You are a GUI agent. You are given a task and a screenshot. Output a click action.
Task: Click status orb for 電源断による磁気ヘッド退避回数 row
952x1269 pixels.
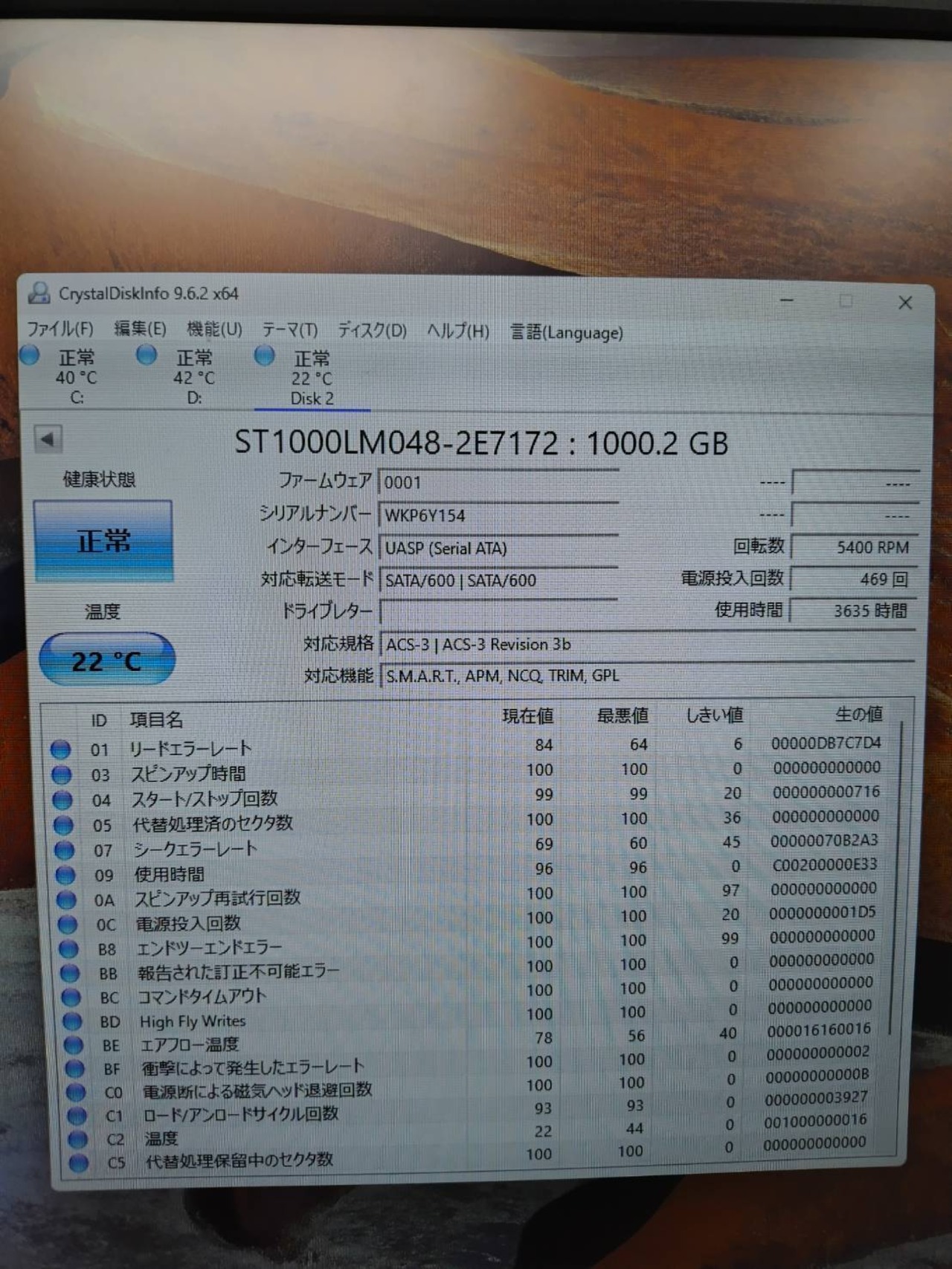pyautogui.click(x=75, y=1092)
